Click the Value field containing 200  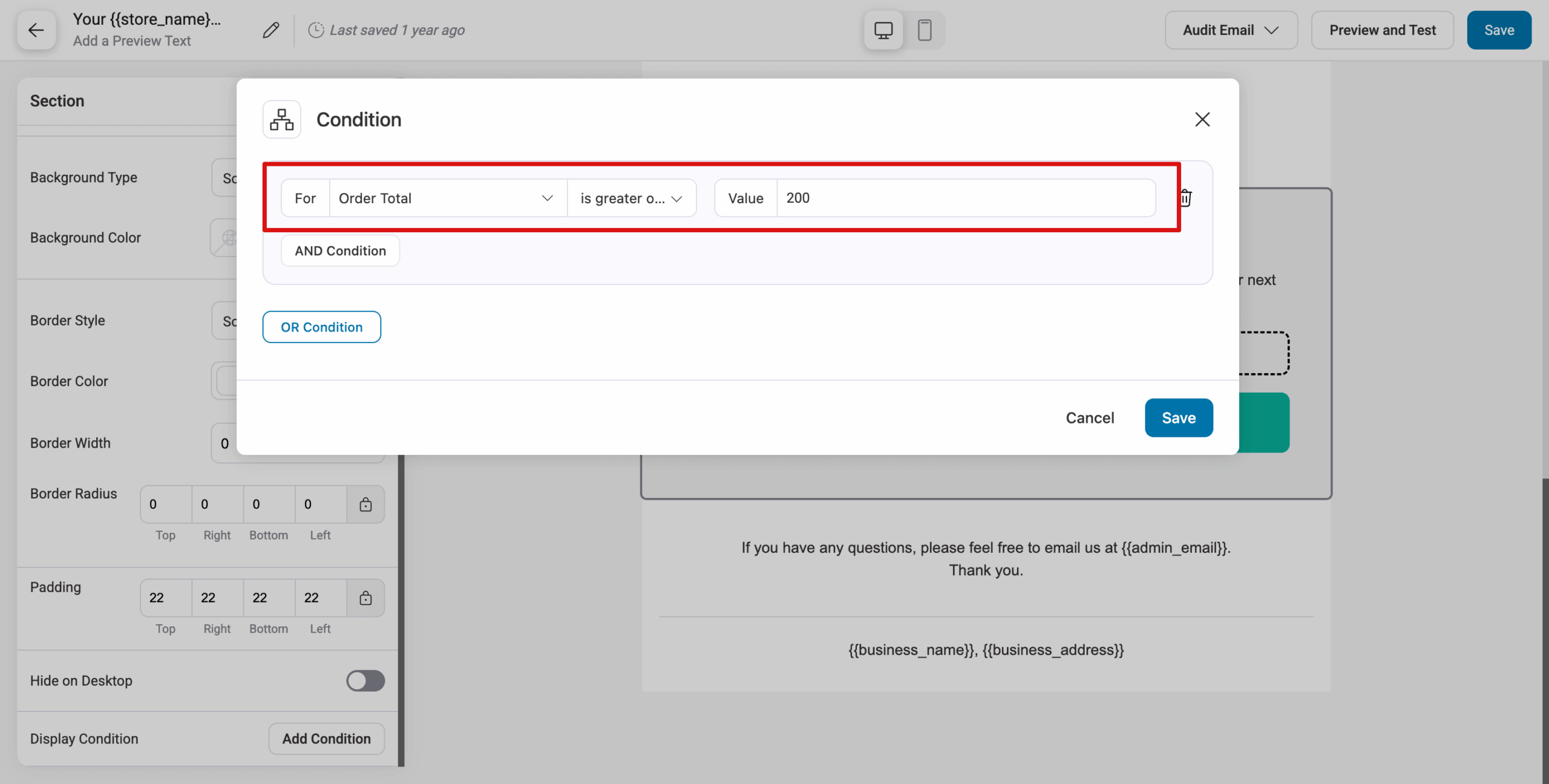pyautogui.click(x=966, y=198)
